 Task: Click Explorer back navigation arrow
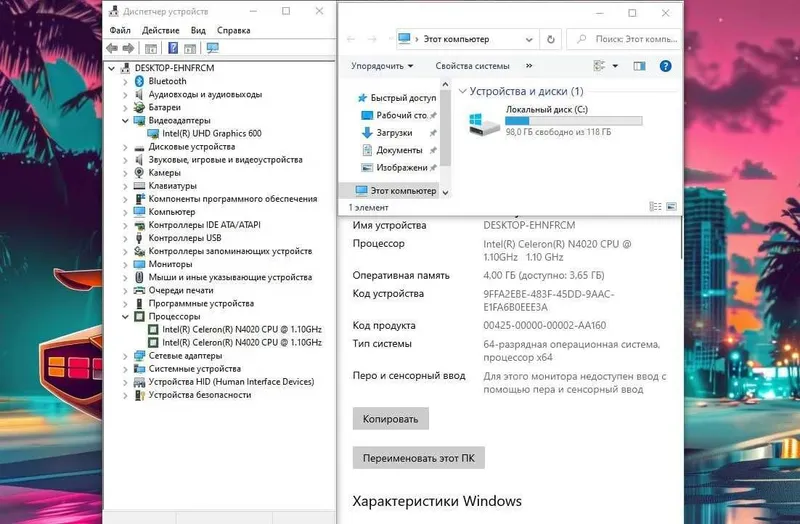pos(351,39)
